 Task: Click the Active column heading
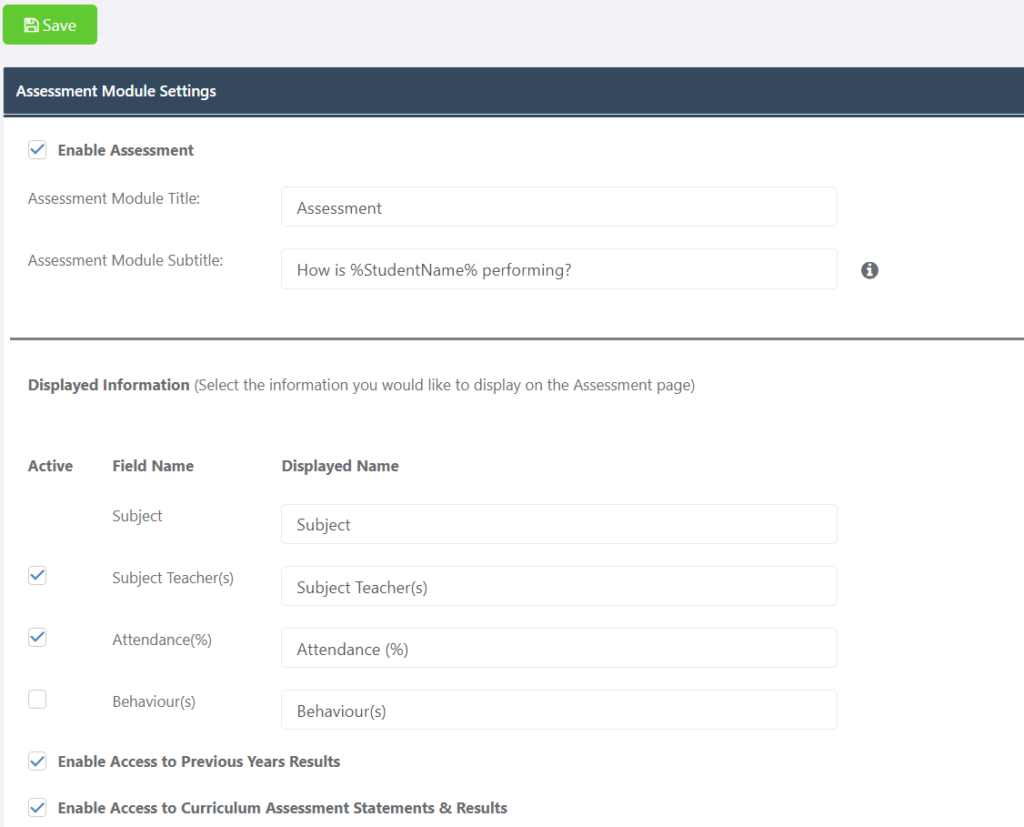click(50, 466)
